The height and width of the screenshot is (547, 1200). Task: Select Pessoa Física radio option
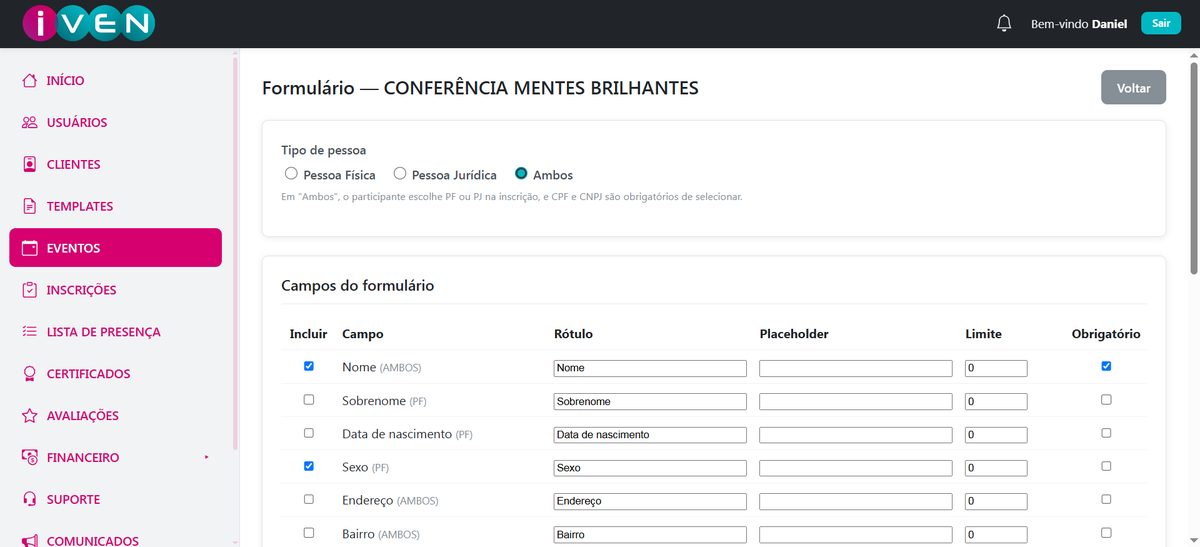pos(291,174)
